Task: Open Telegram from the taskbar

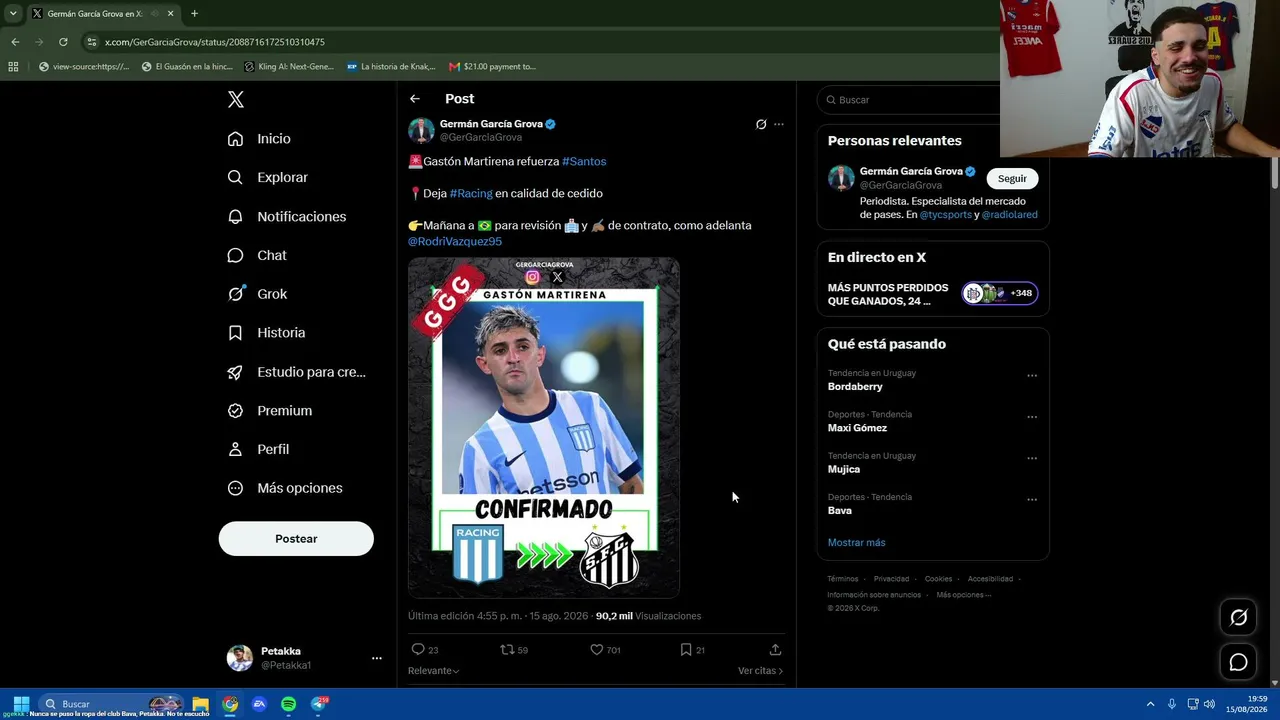Action: pos(318,704)
